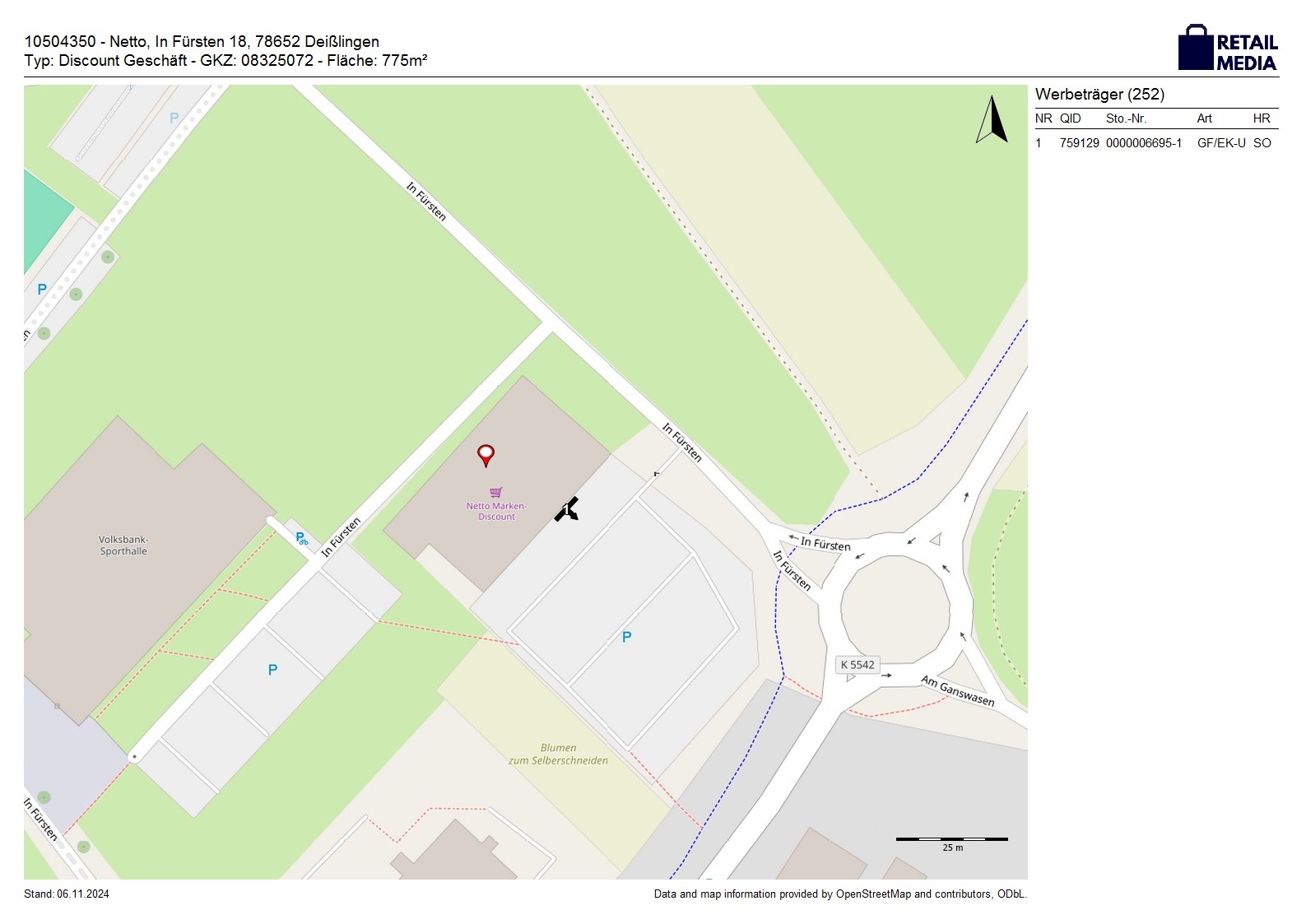Image resolution: width=1306 pixels, height=924 pixels.
Task: Click the QID column header
Action: (x=1070, y=118)
